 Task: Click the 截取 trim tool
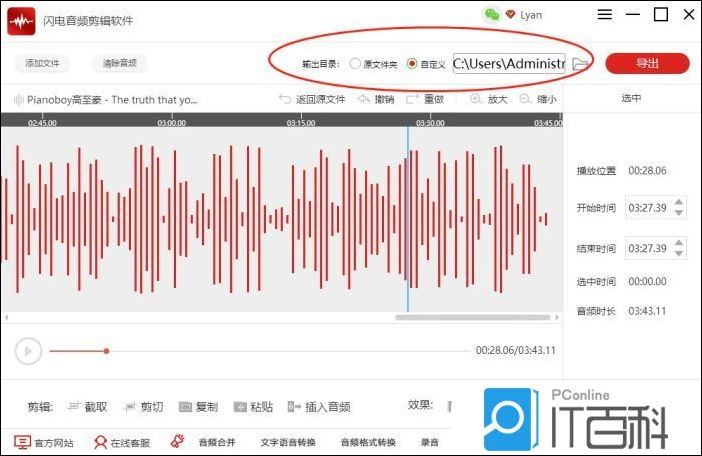coord(88,407)
